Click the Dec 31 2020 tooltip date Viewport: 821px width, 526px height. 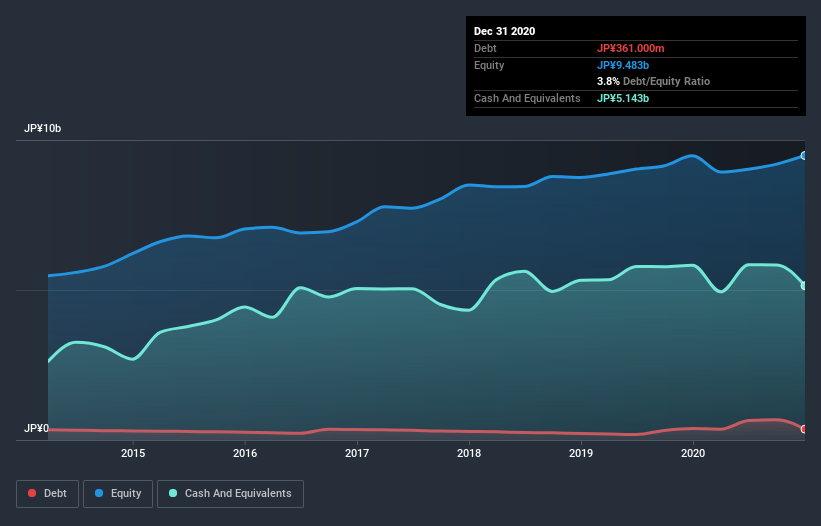pyautogui.click(x=505, y=31)
